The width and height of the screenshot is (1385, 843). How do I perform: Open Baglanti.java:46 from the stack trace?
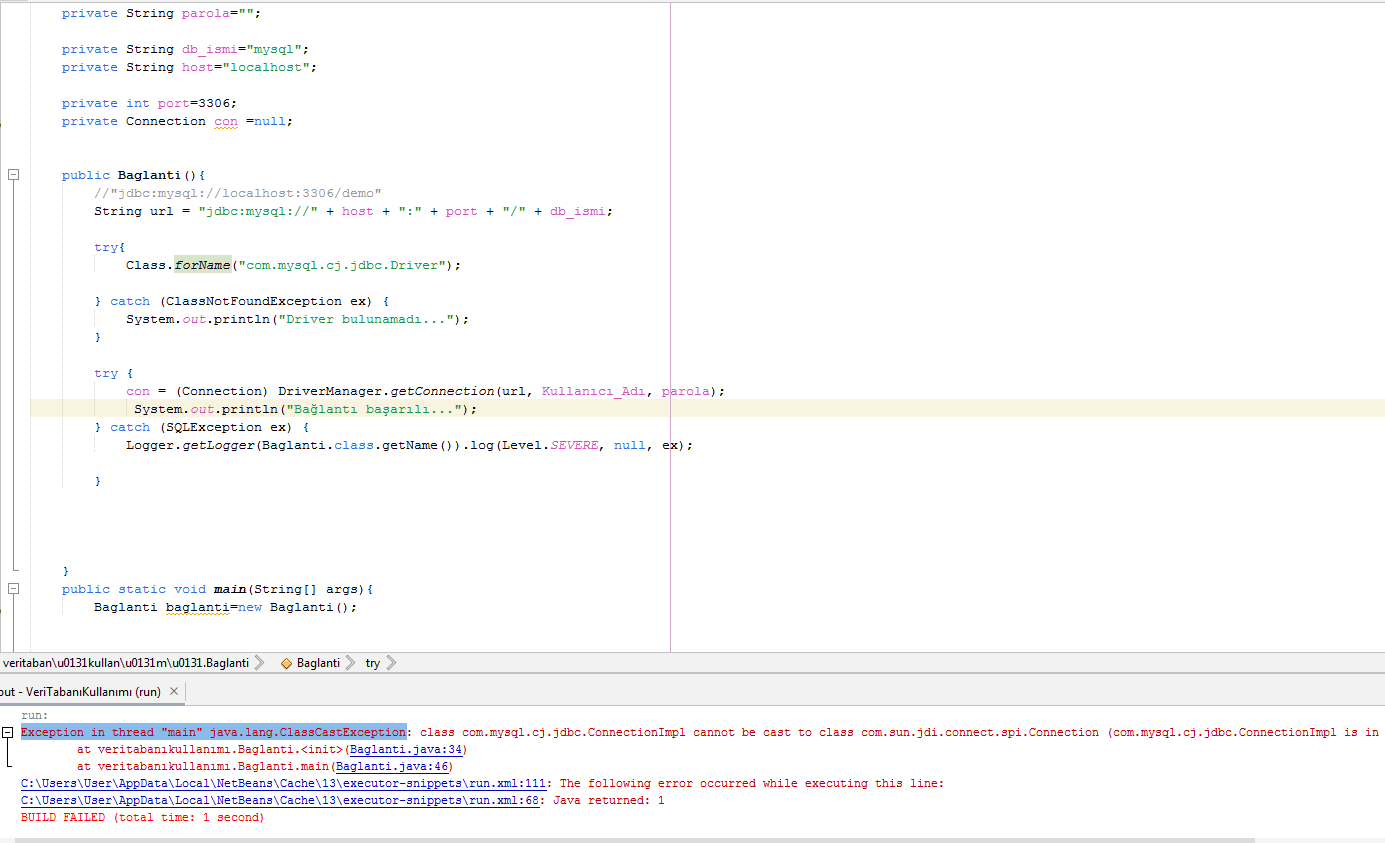393,766
